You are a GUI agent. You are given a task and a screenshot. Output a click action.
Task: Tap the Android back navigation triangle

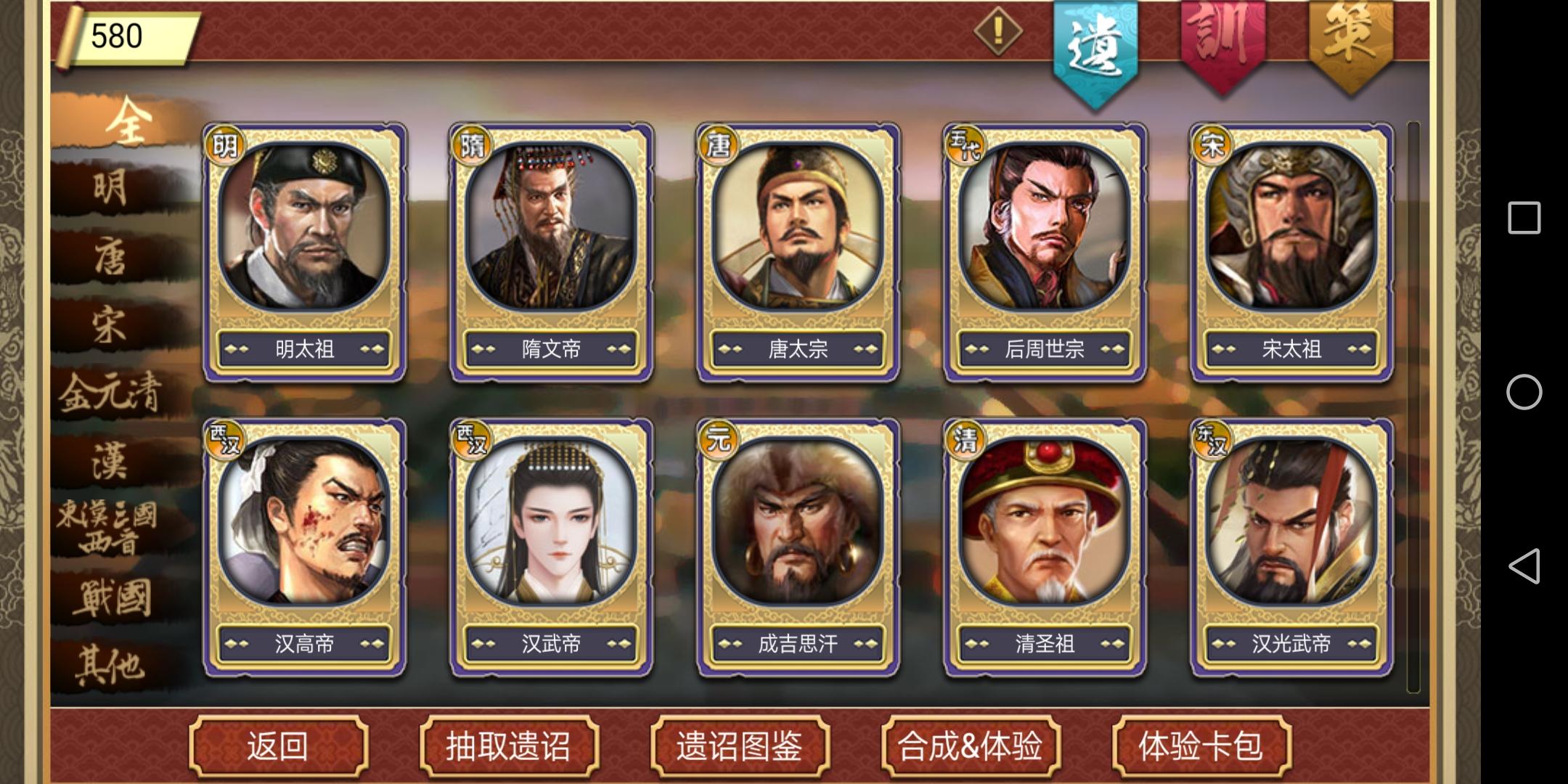coord(1524,565)
